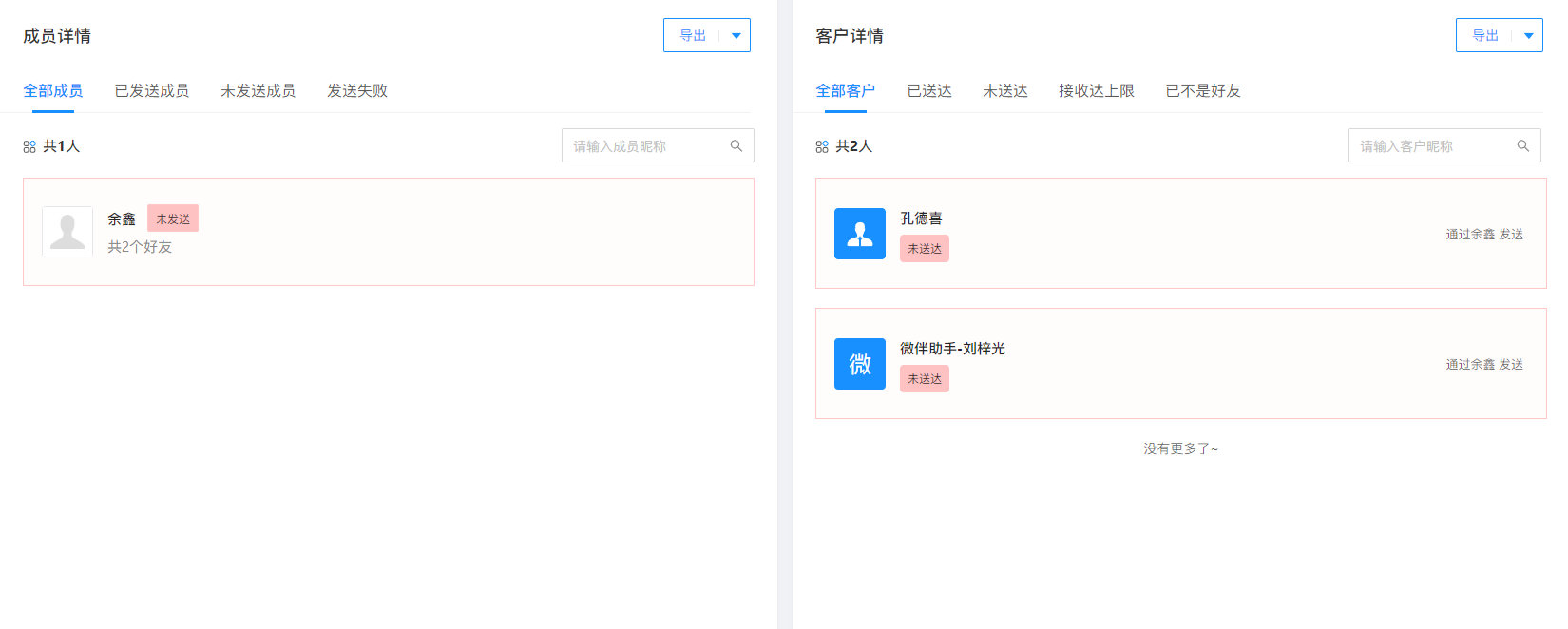Click the 导出 button in 成员详情
This screenshot has width=1568, height=629.
pyautogui.click(x=693, y=36)
